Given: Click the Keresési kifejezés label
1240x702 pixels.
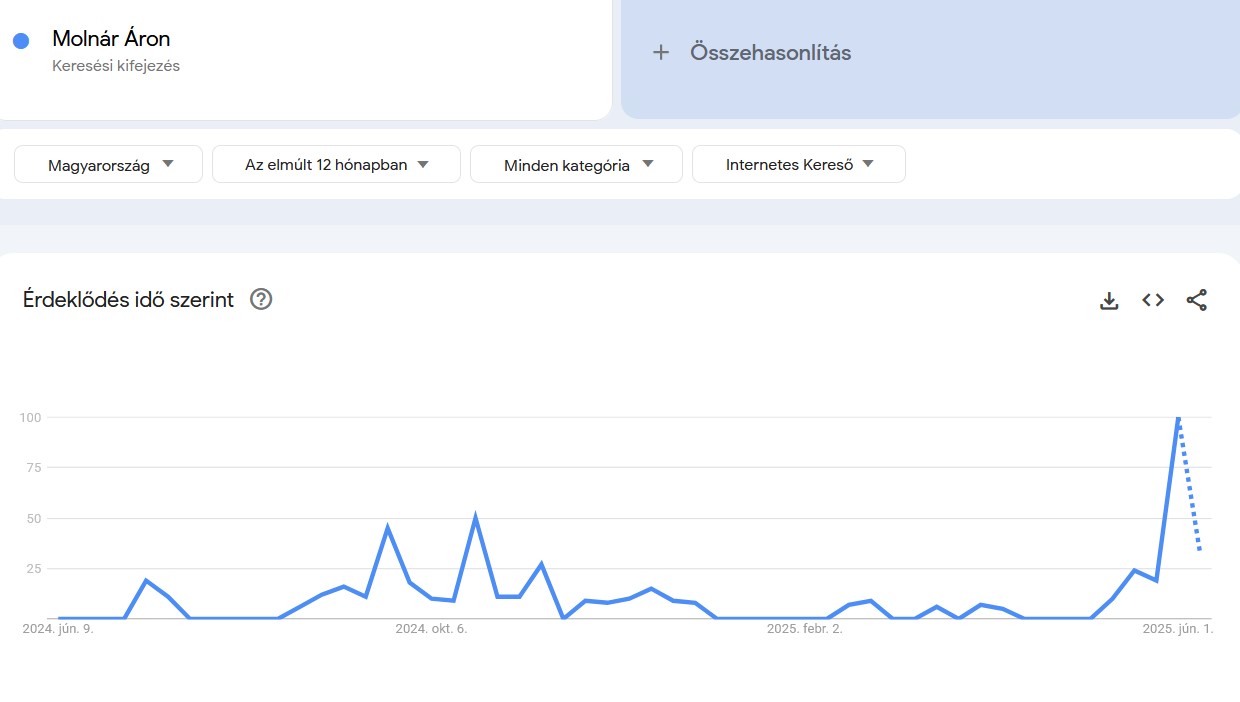Looking at the screenshot, I should pos(115,66).
